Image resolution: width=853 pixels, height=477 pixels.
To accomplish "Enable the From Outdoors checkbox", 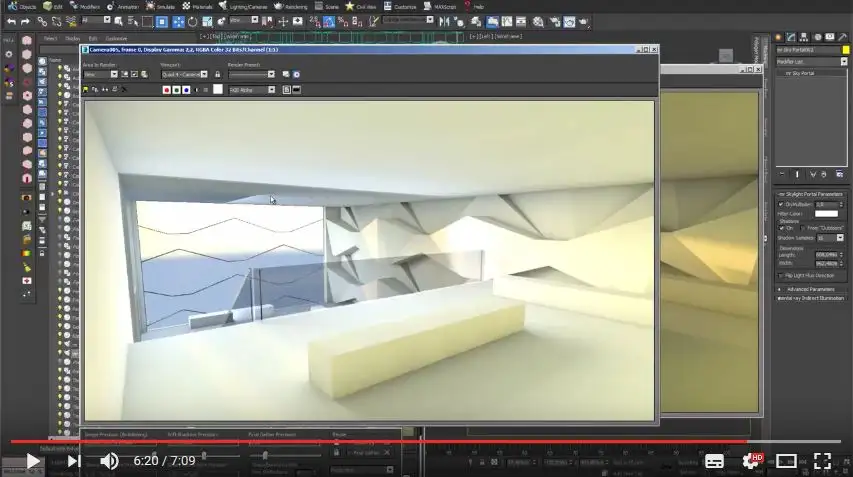I will 803,228.
